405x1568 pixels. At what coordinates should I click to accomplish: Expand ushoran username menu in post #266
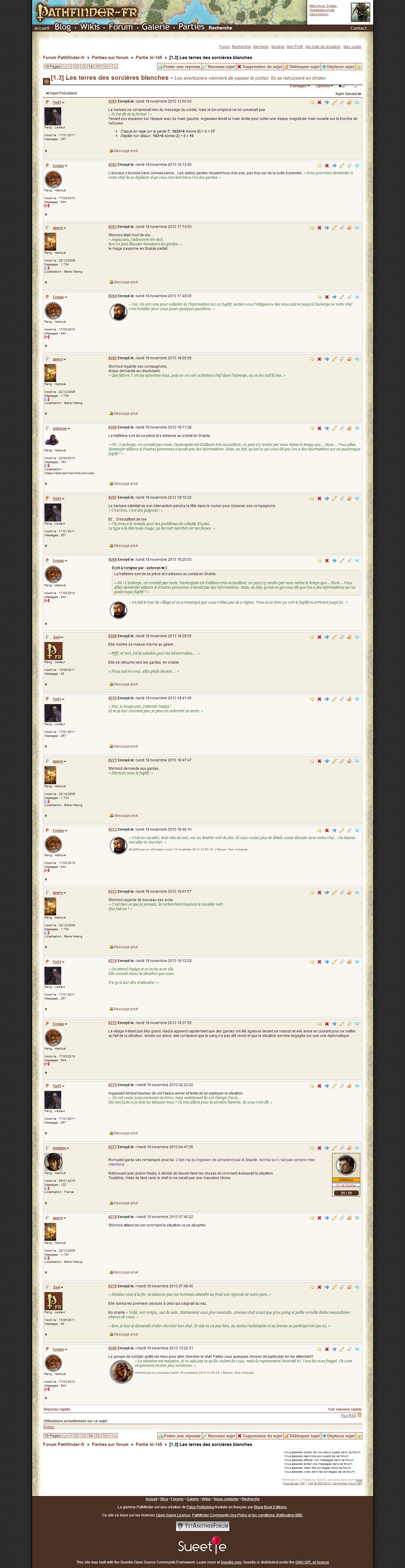click(60, 429)
